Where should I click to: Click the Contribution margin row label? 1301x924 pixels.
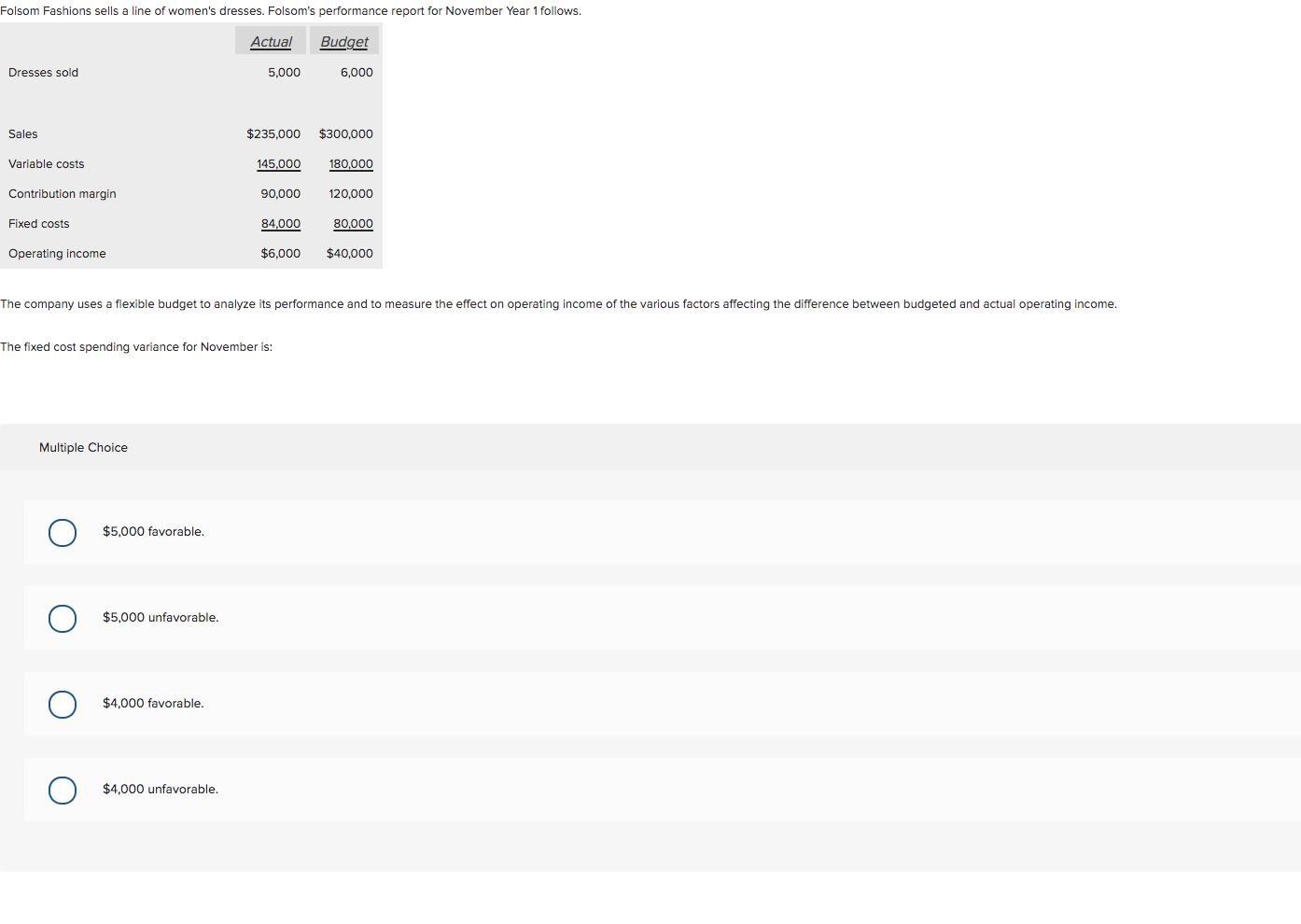62,193
